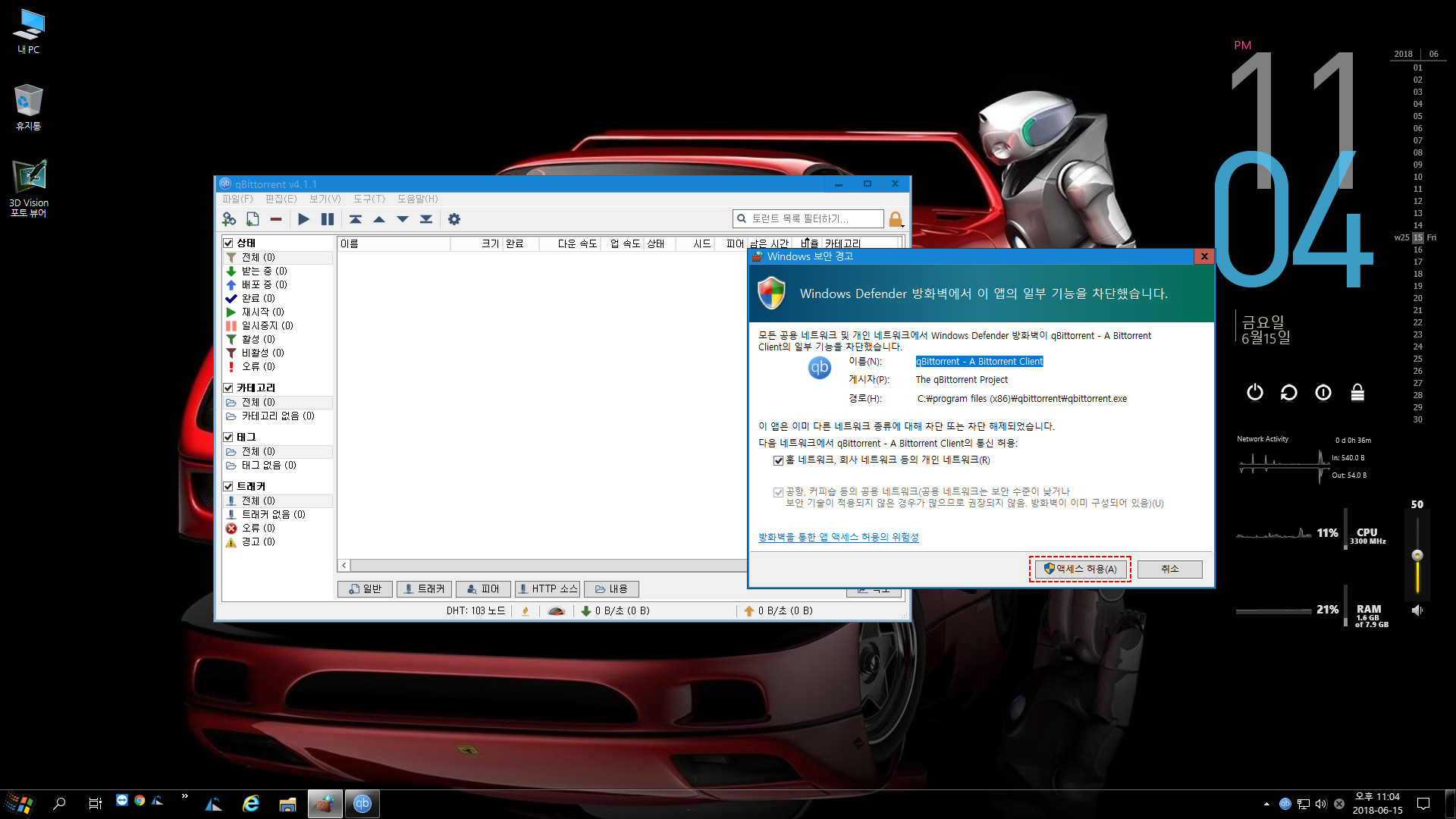Screen dimensions: 1456x819
Task: Open the 보기(V) menu
Action: click(x=325, y=199)
